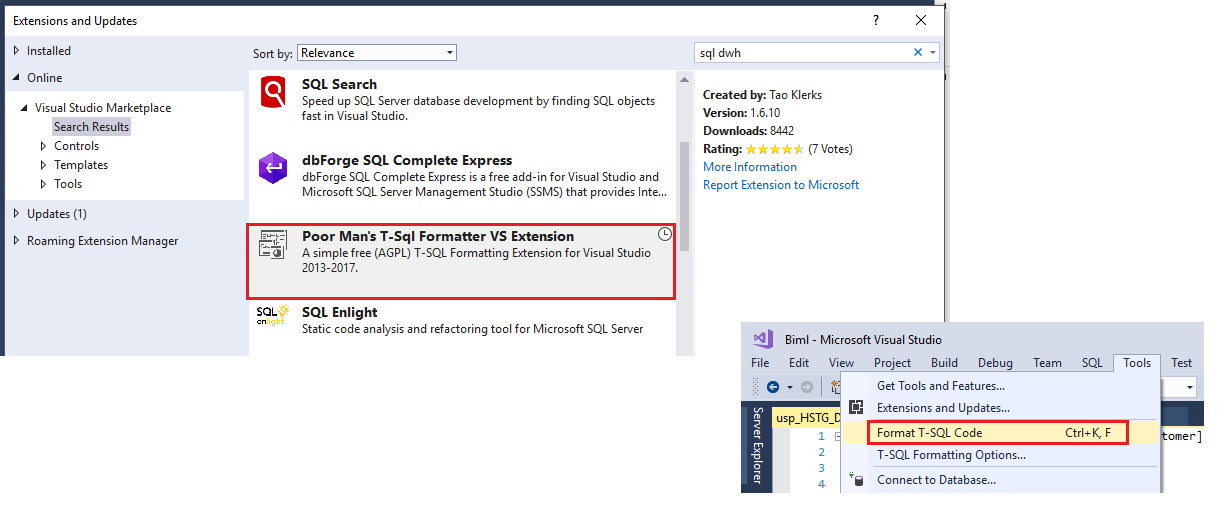Select the Templates tree item
This screenshot has width=1225, height=518.
pos(81,165)
